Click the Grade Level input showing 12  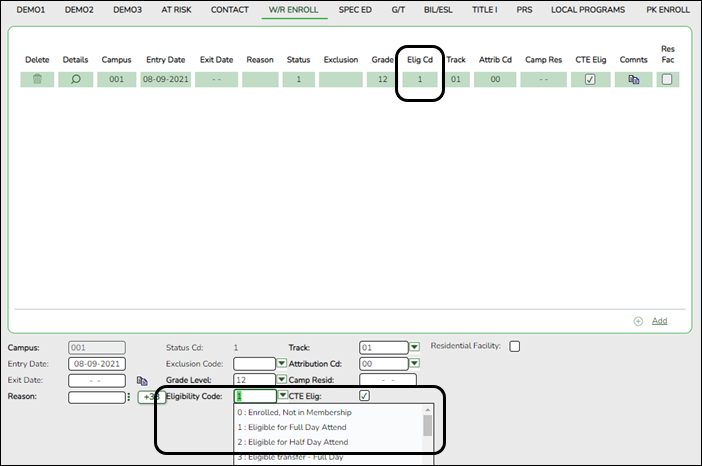pos(254,380)
